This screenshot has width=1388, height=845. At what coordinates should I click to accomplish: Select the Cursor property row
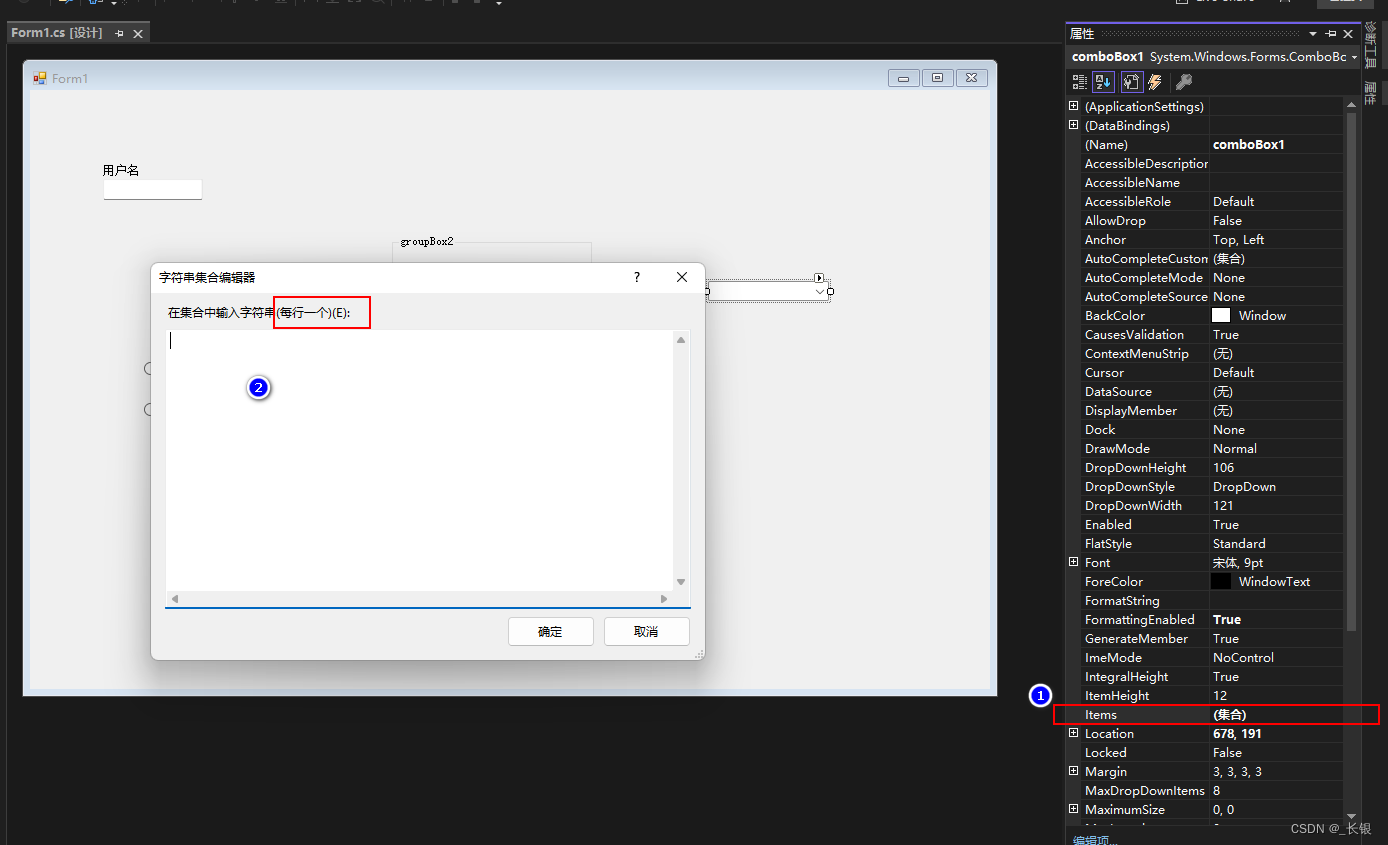(x=1205, y=372)
